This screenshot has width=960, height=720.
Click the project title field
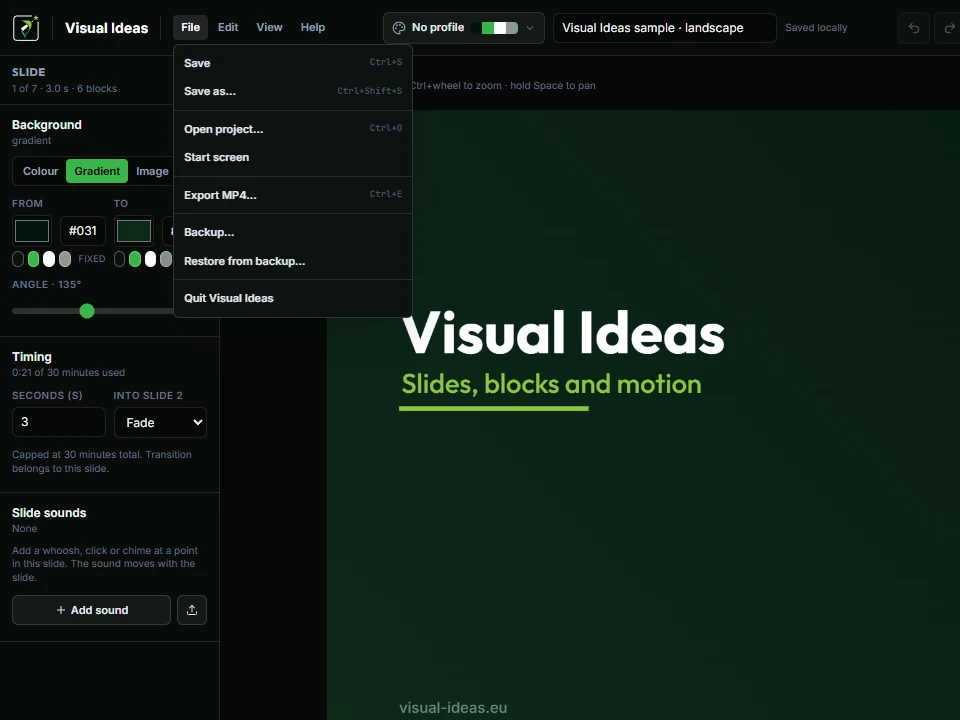pos(664,28)
